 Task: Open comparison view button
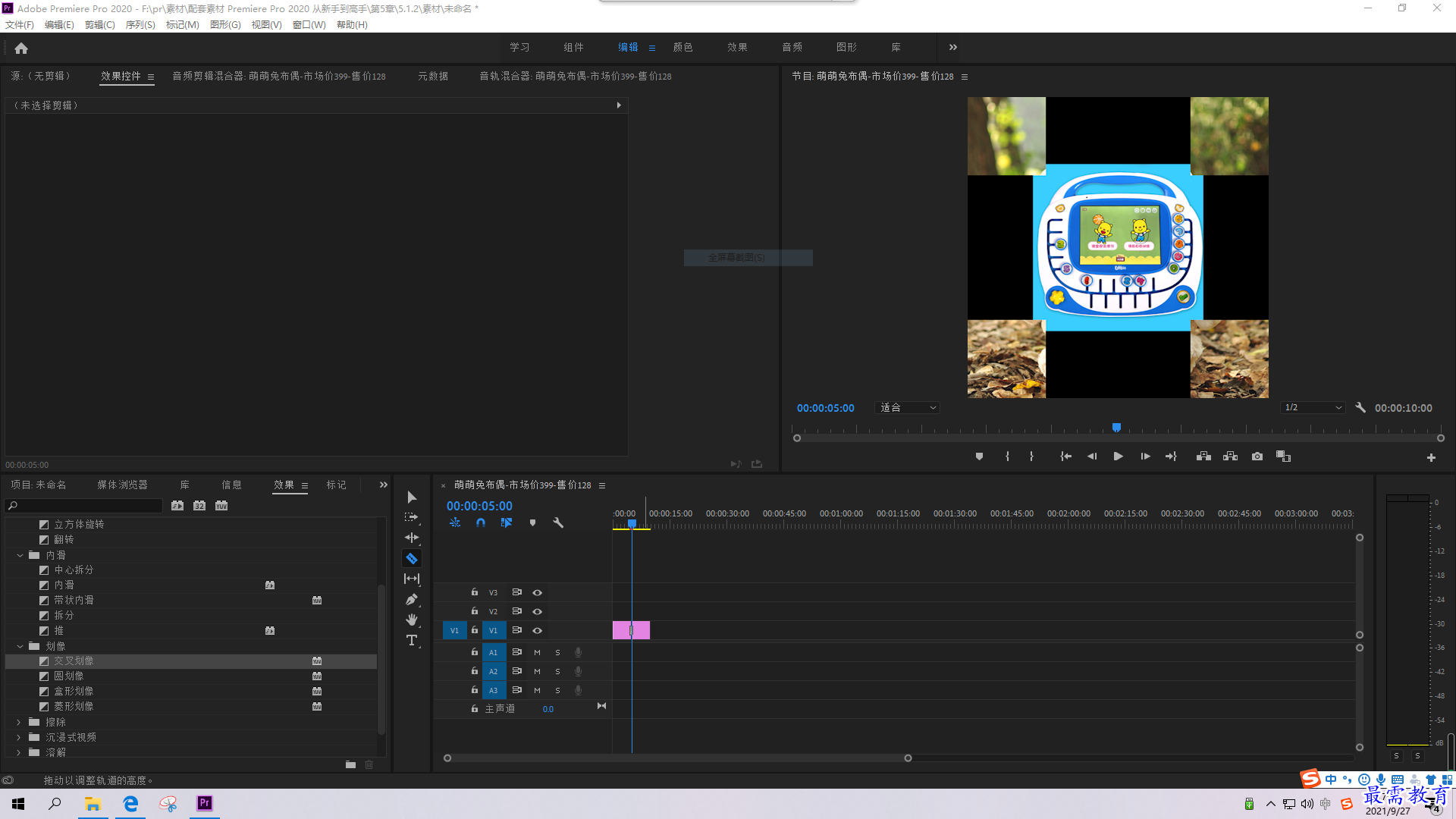pyautogui.click(x=1283, y=457)
